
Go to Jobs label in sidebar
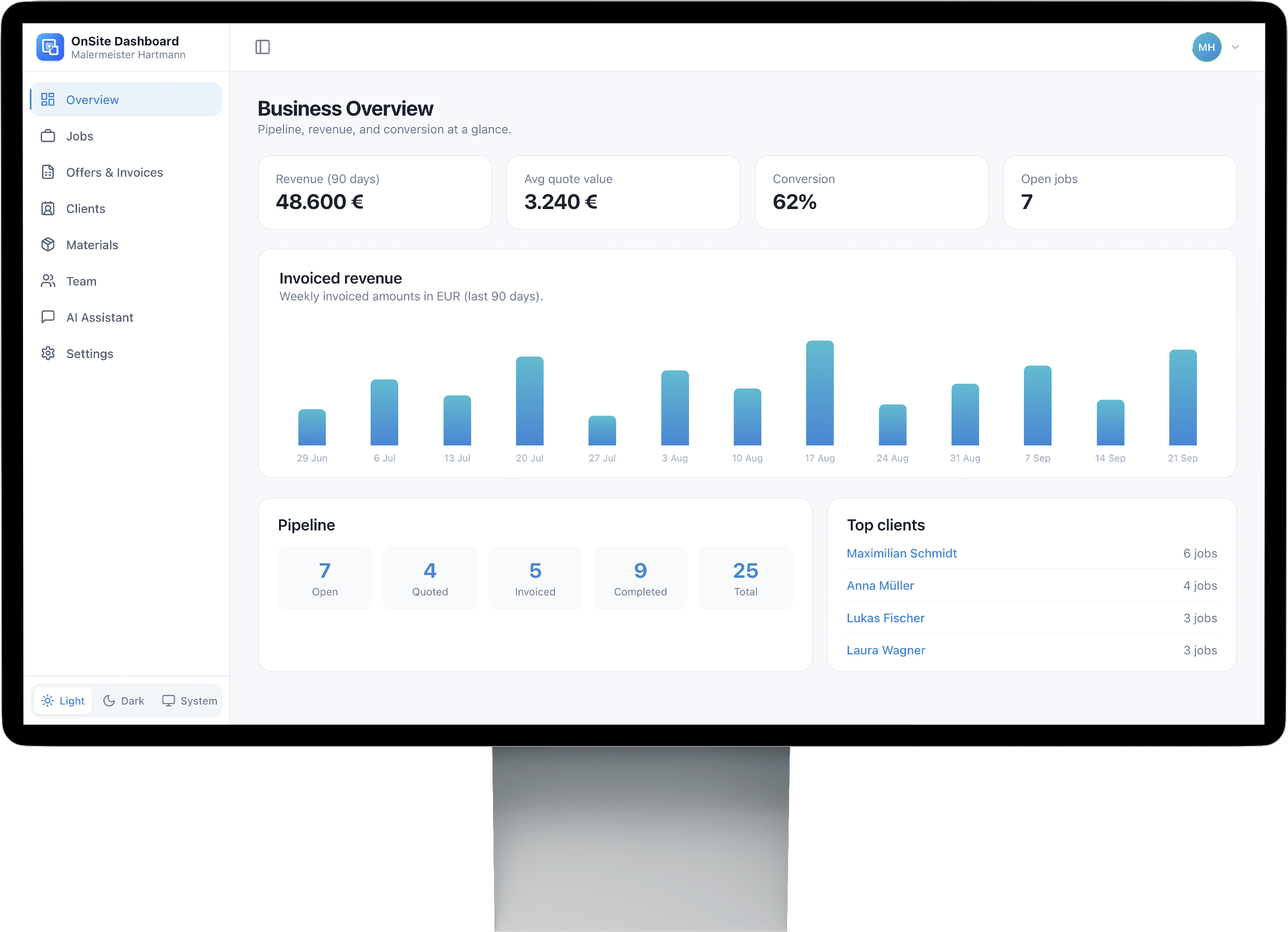click(79, 136)
